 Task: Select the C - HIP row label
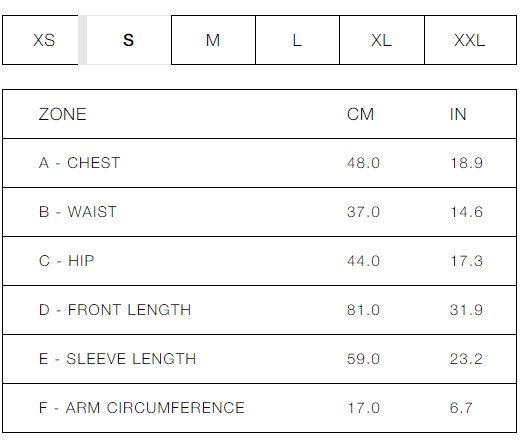point(66,261)
